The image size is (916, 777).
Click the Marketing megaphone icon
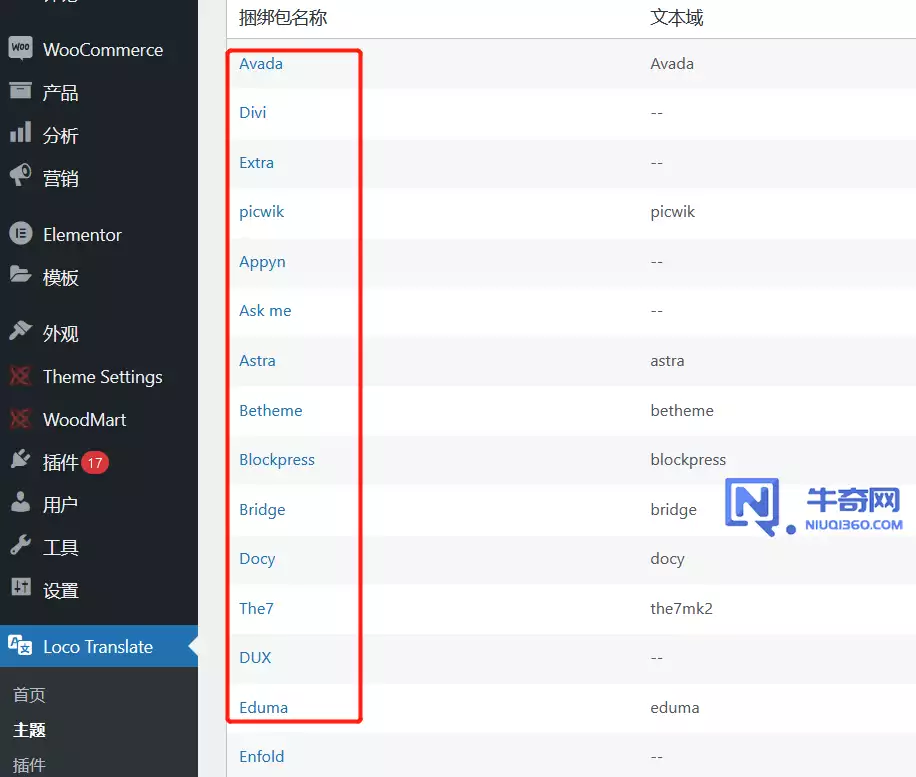pyautogui.click(x=20, y=175)
